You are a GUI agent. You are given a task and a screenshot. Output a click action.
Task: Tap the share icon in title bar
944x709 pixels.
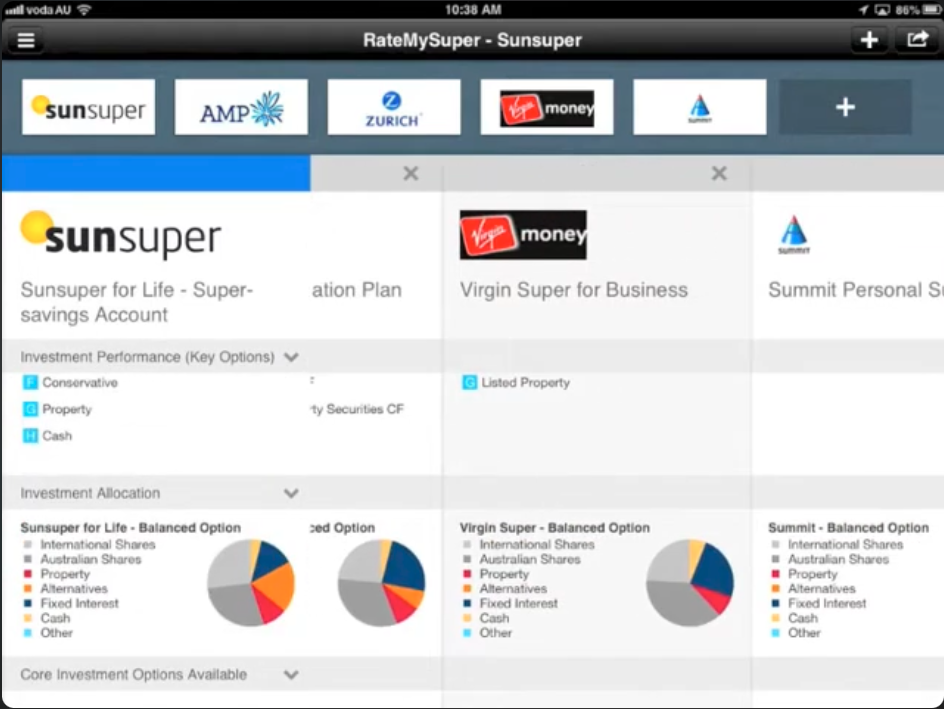pos(918,40)
